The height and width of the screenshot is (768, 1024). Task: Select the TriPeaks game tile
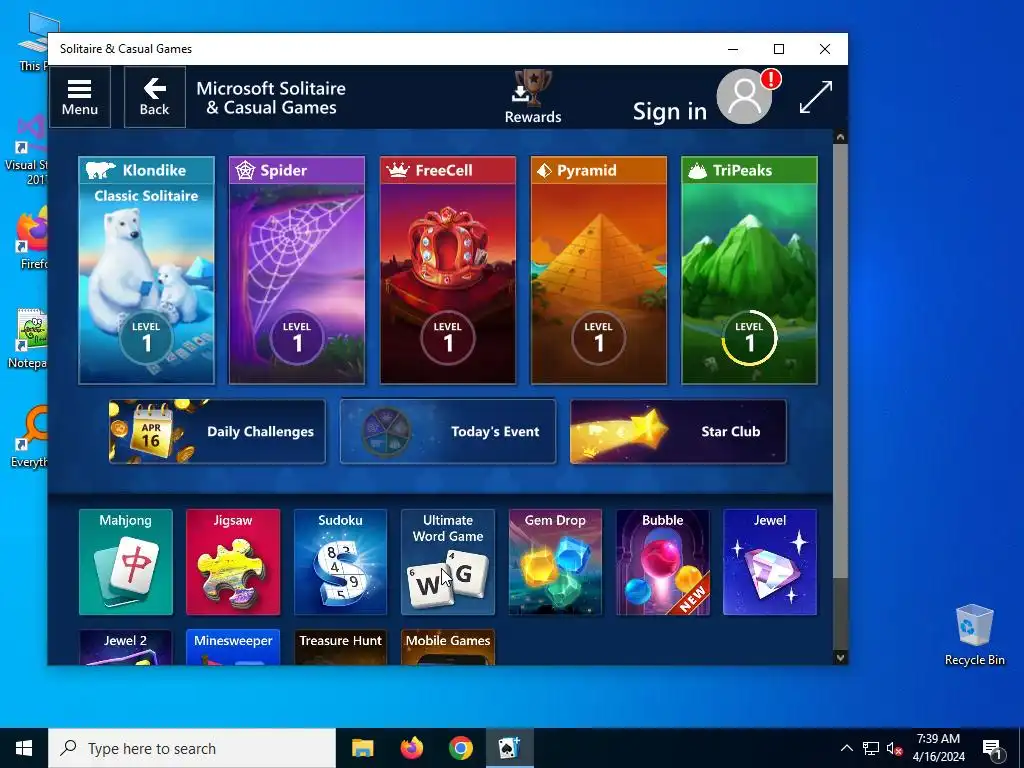749,270
